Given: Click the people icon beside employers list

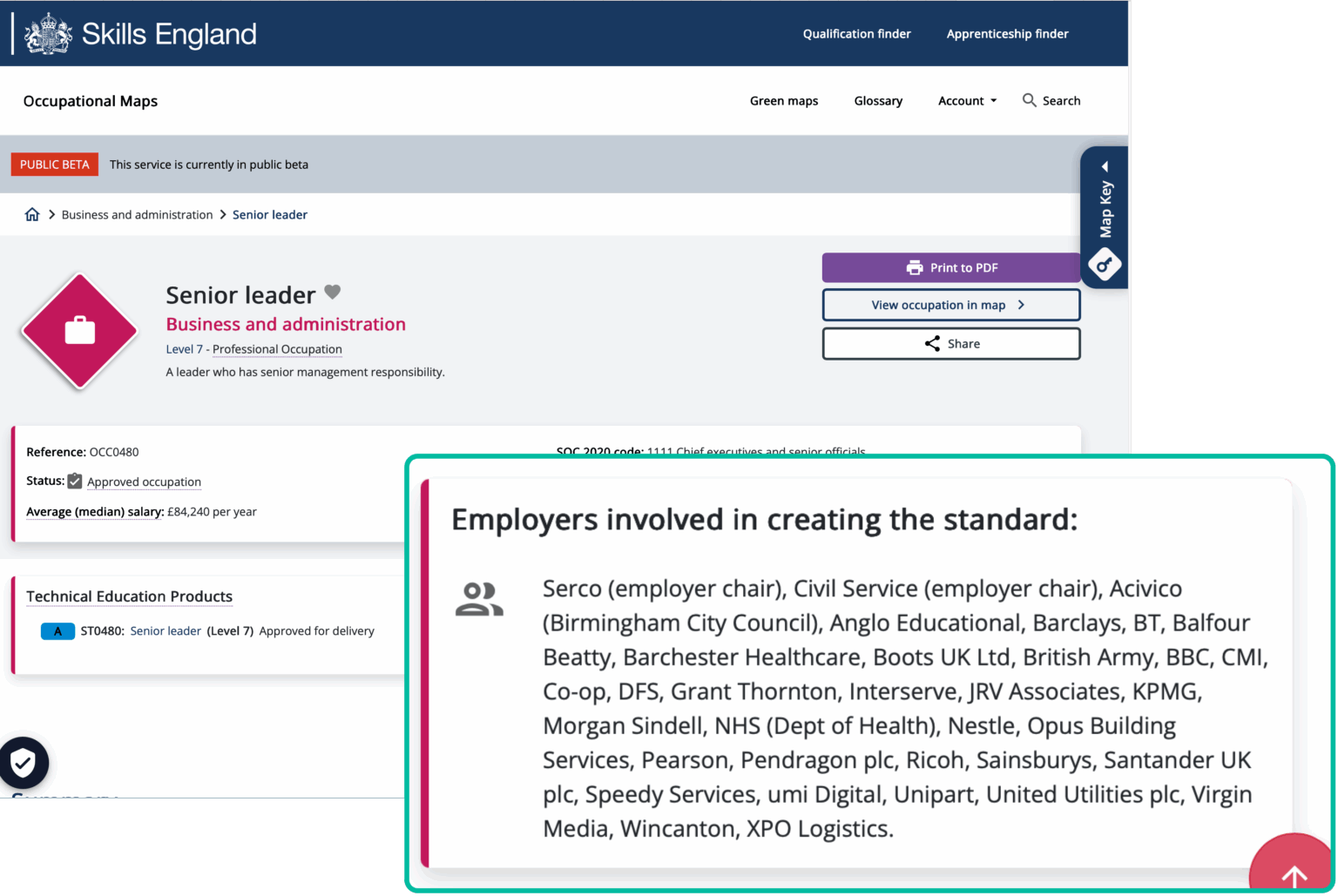Looking at the screenshot, I should tap(479, 599).
